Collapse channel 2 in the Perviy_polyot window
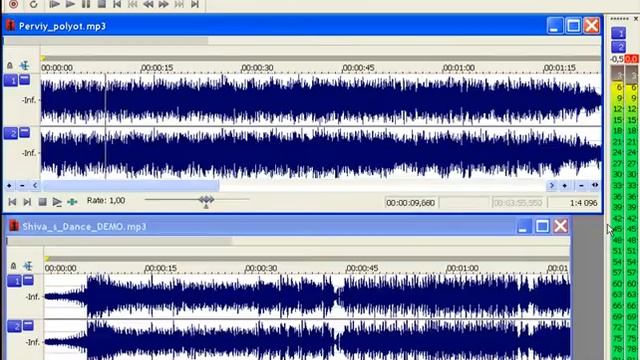 [x=24, y=132]
